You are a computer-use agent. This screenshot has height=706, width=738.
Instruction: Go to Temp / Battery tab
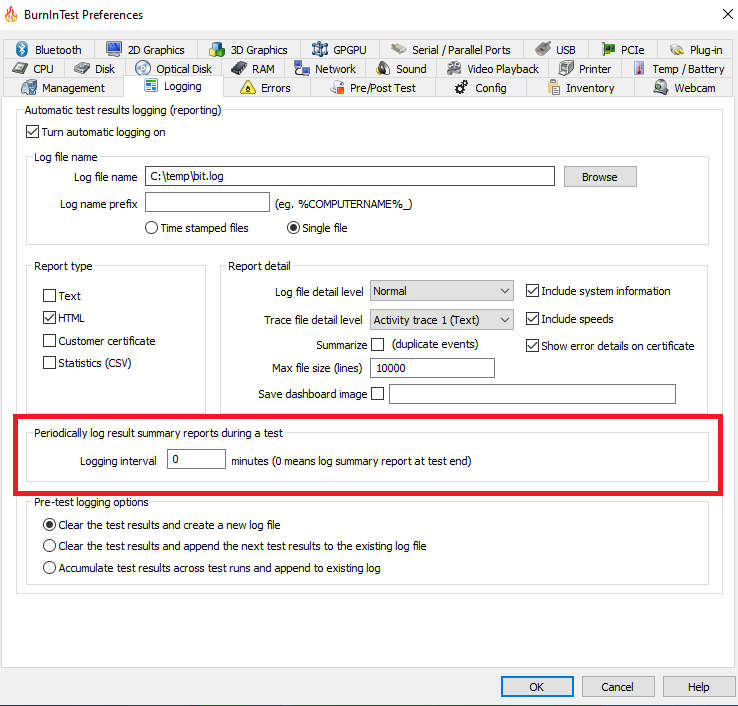[679, 69]
